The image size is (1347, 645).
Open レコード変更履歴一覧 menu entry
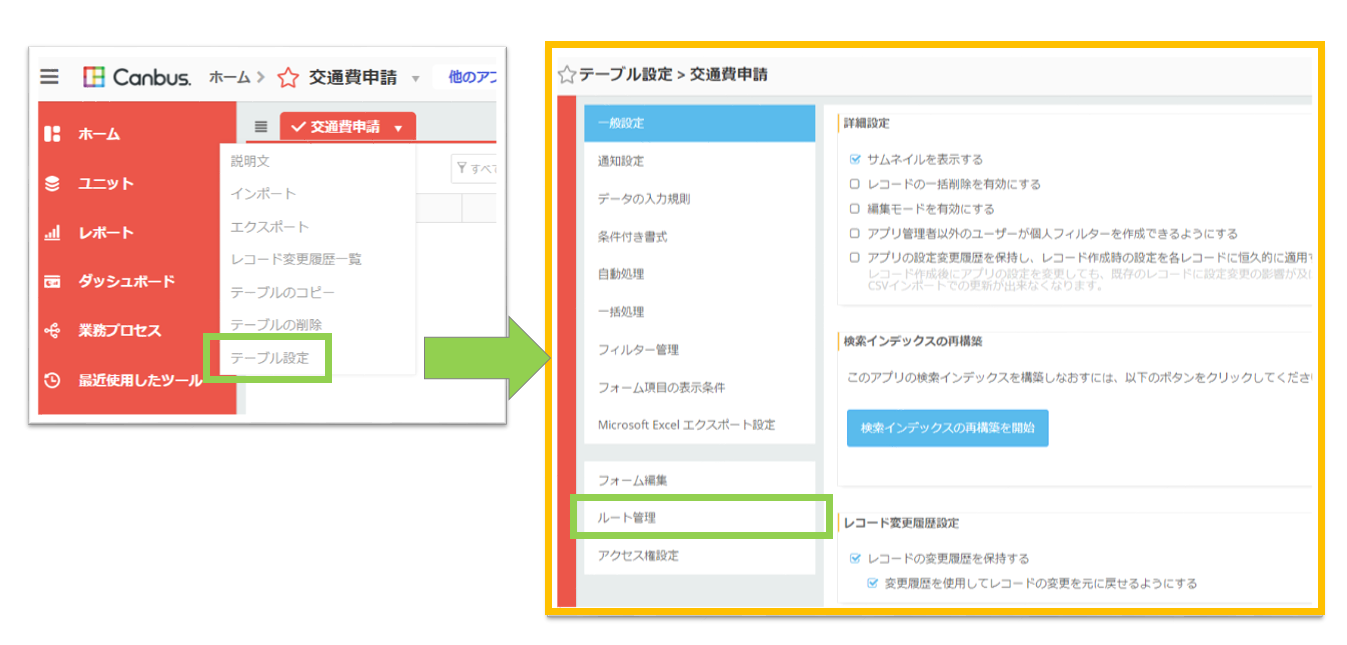click(296, 259)
